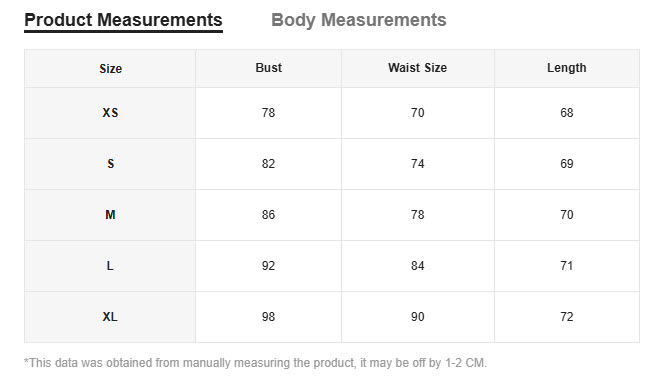Select the XL size row label

click(x=110, y=317)
